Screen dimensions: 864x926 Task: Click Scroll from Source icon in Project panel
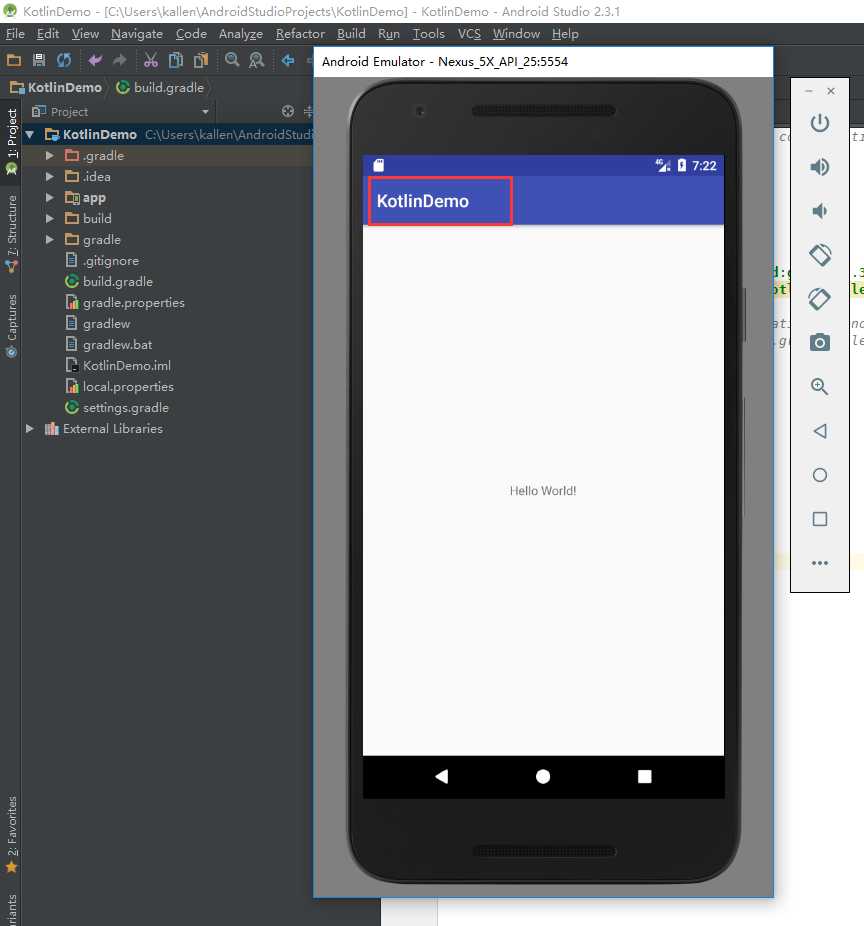(x=288, y=111)
